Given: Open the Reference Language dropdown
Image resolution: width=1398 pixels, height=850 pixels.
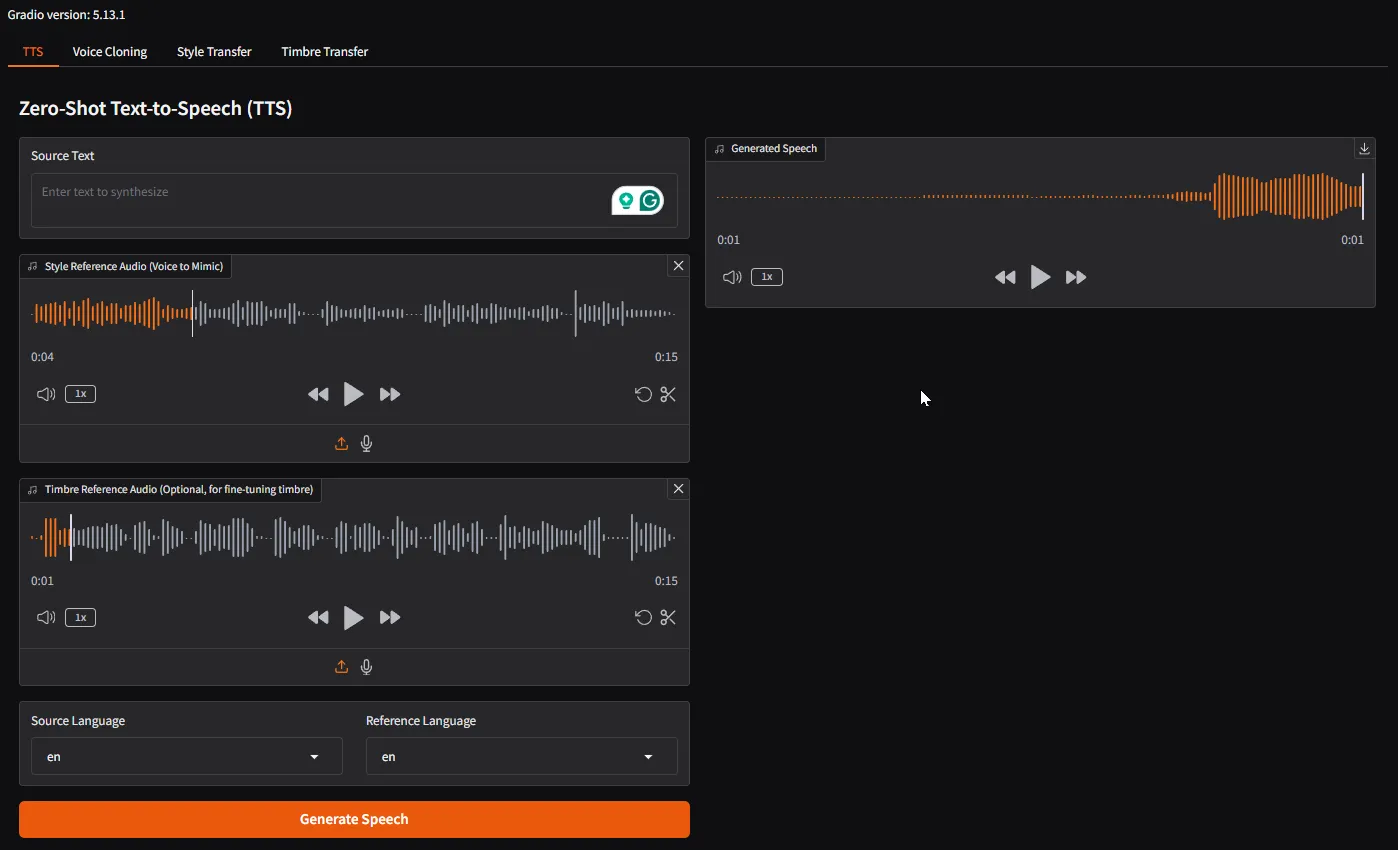Looking at the screenshot, I should pos(521,756).
